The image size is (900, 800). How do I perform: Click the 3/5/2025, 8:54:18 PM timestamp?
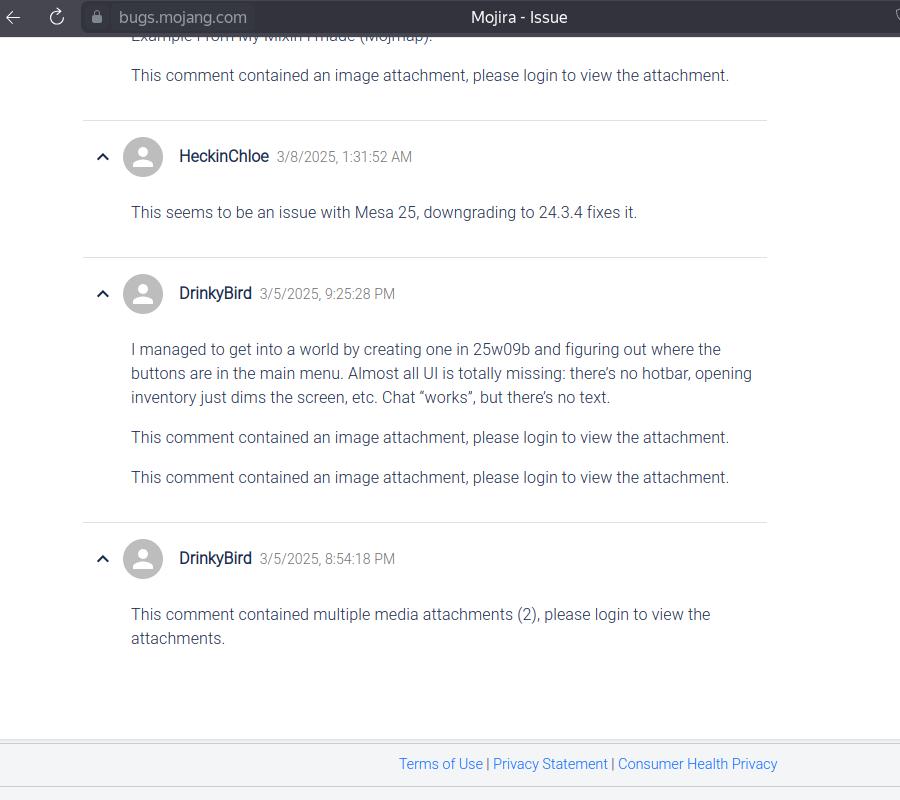[327, 559]
